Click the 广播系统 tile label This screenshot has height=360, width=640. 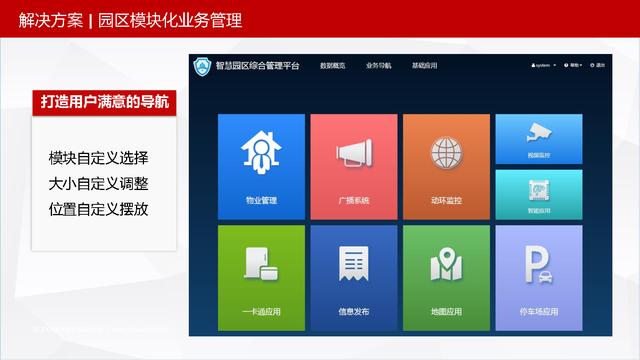(354, 200)
